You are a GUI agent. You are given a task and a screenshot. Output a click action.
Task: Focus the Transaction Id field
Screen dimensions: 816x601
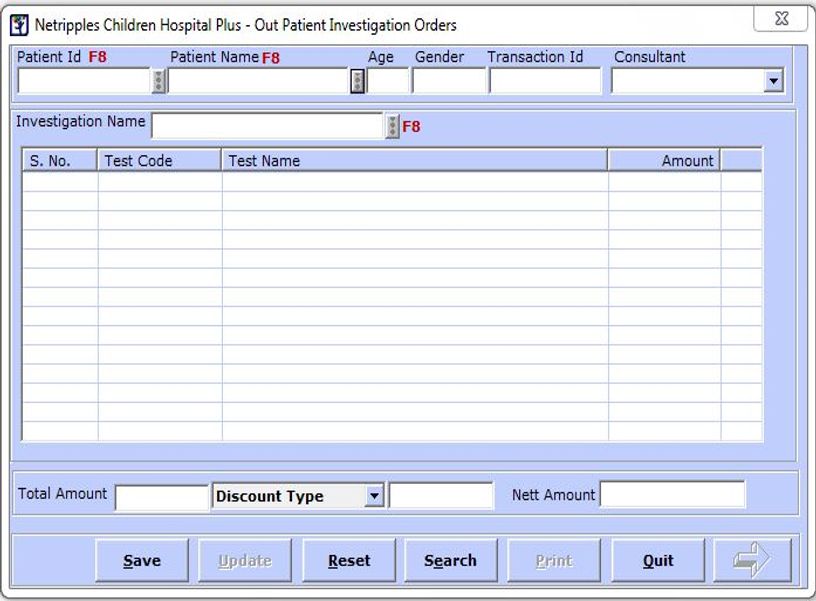click(545, 81)
